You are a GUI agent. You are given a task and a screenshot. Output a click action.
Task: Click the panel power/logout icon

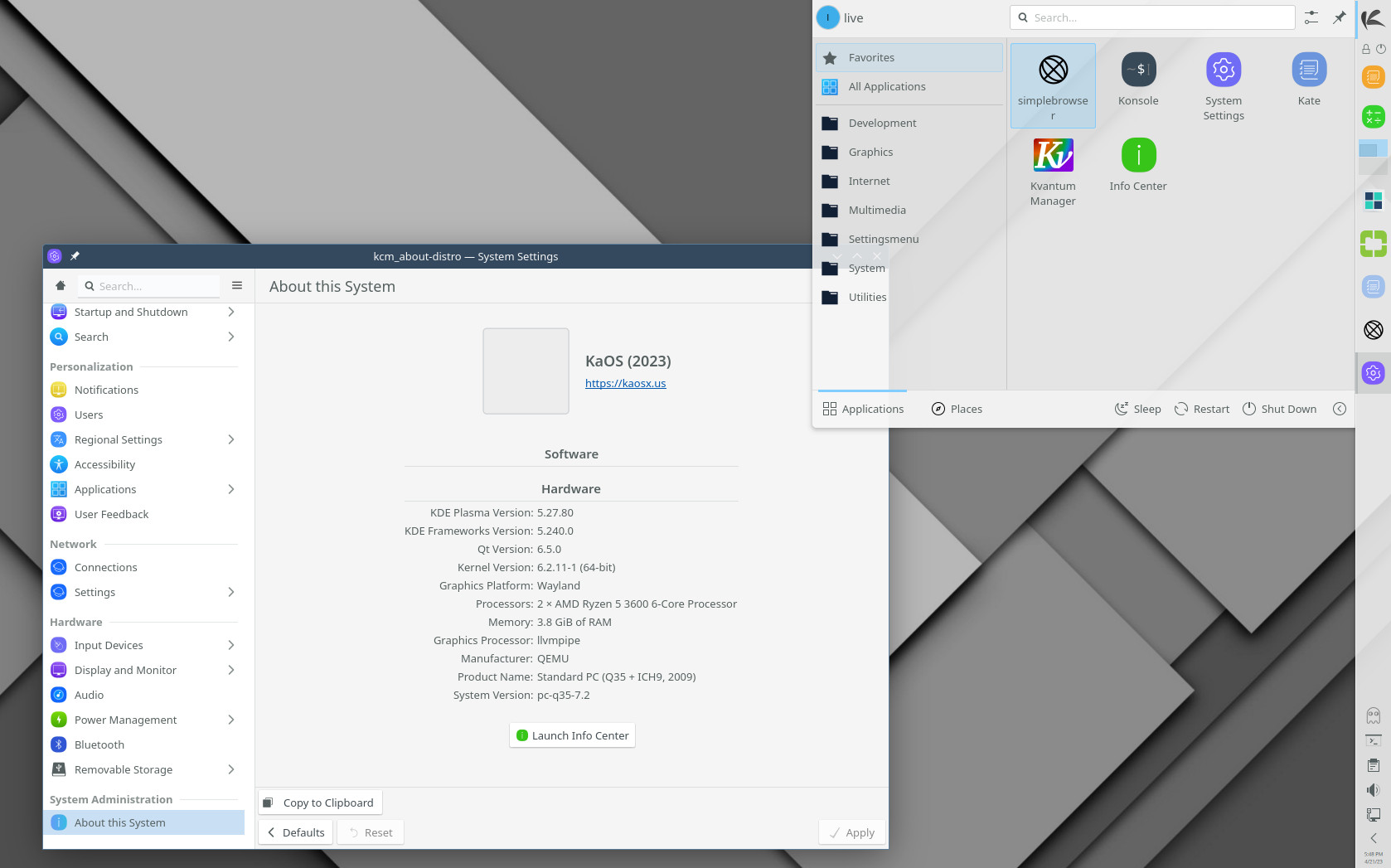1381,49
